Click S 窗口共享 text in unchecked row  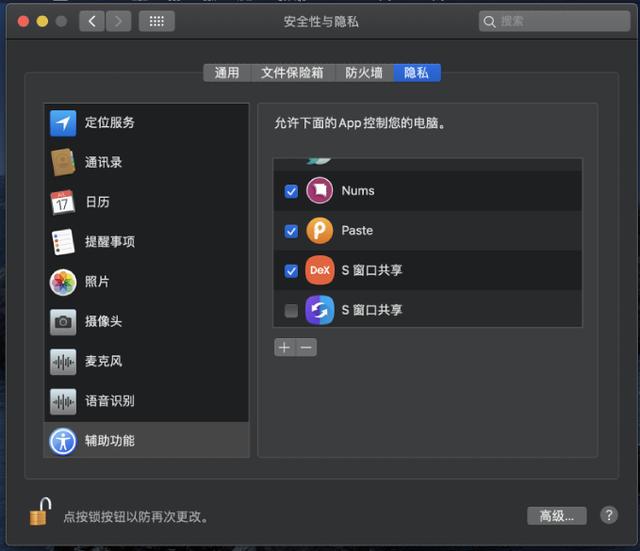pyautogui.click(x=372, y=310)
